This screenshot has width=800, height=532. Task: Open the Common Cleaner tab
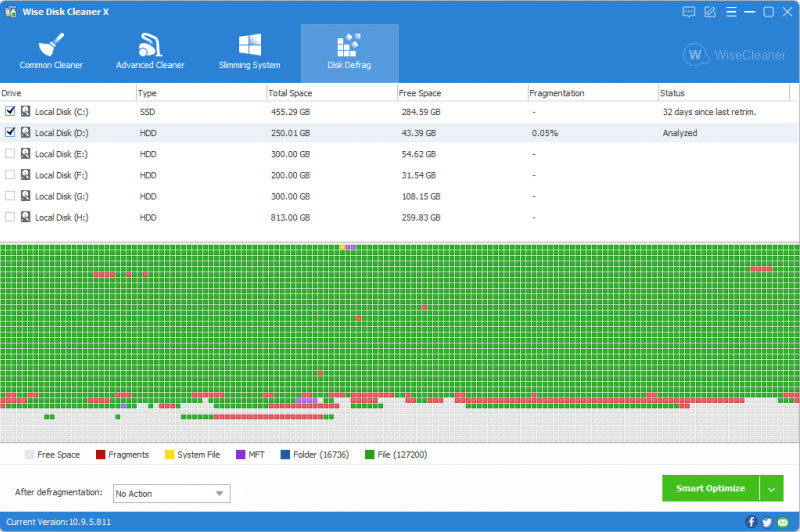coord(51,53)
